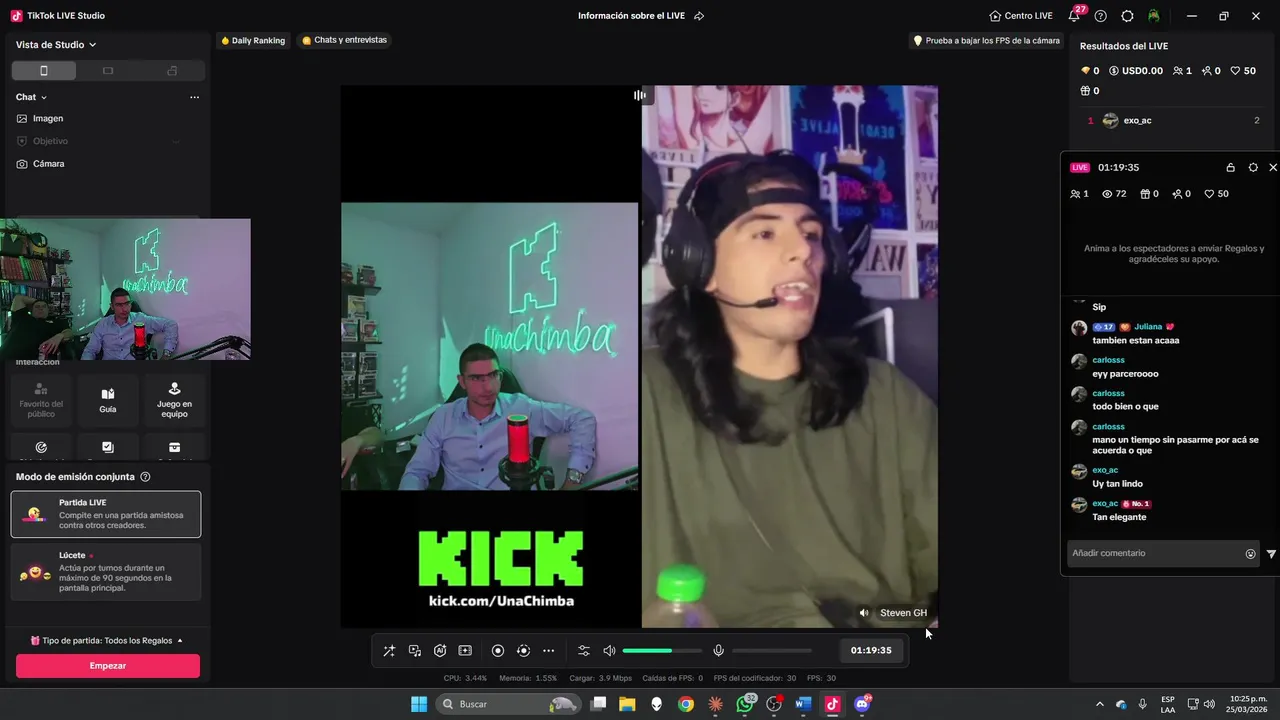The image size is (1280, 720).
Task: Adjust the green speaker volume slider
Action: click(x=661, y=650)
